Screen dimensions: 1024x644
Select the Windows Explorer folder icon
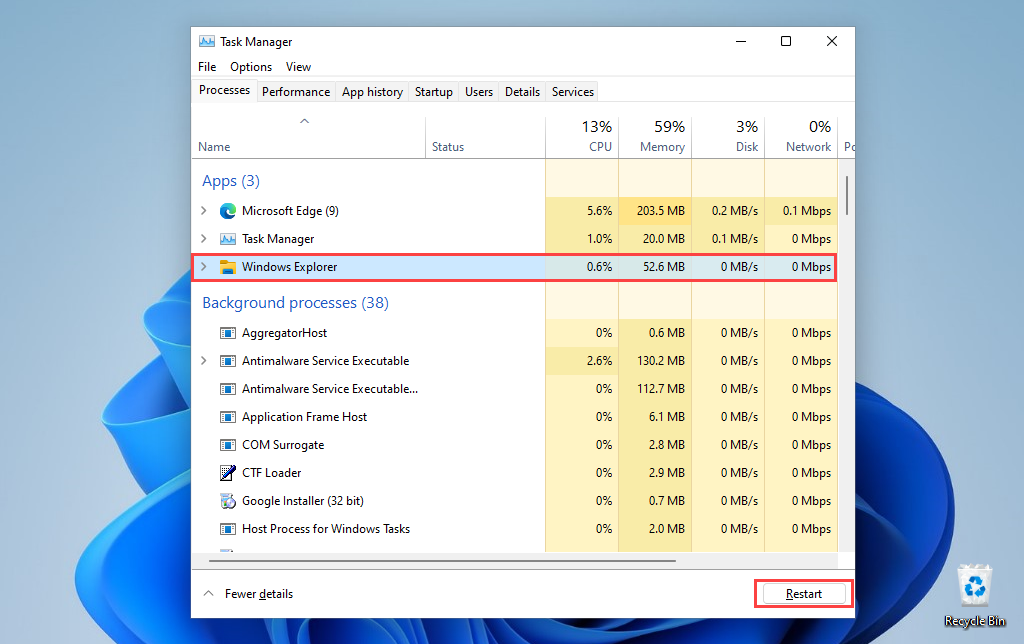click(x=227, y=267)
